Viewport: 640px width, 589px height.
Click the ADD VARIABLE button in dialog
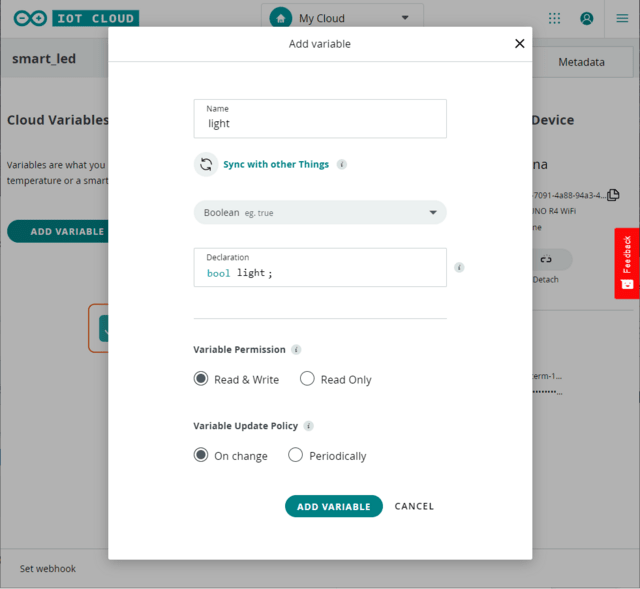[x=334, y=506]
